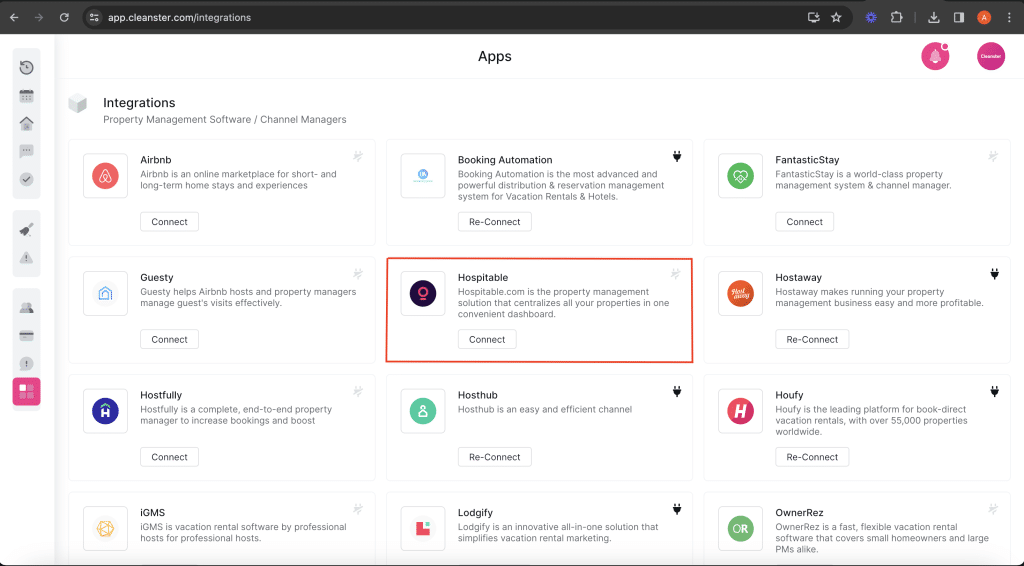Click the Lodgify card title
This screenshot has width=1024, height=566.
(x=475, y=512)
